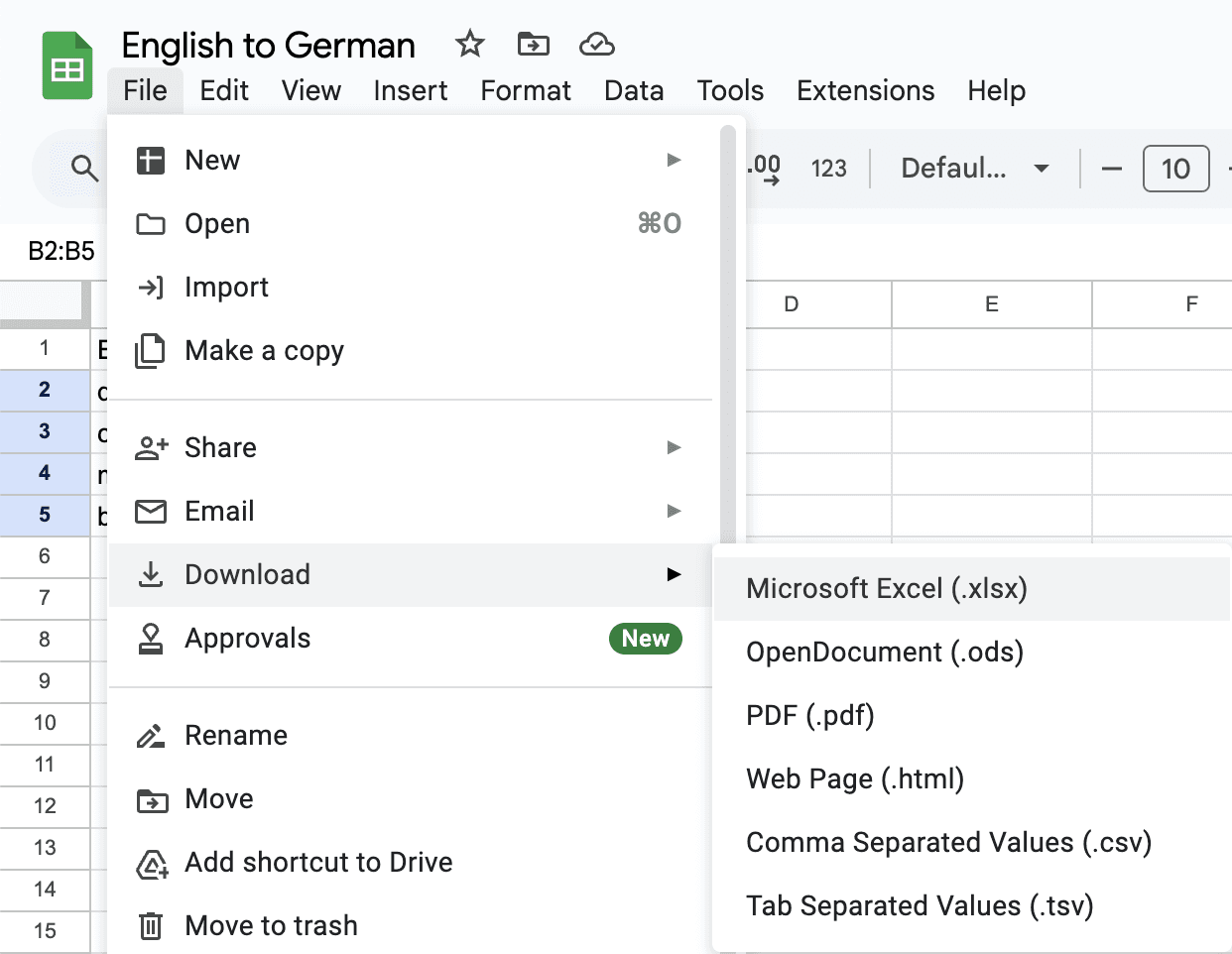Click the font size field
The height and width of the screenshot is (954, 1232).
point(1175,169)
